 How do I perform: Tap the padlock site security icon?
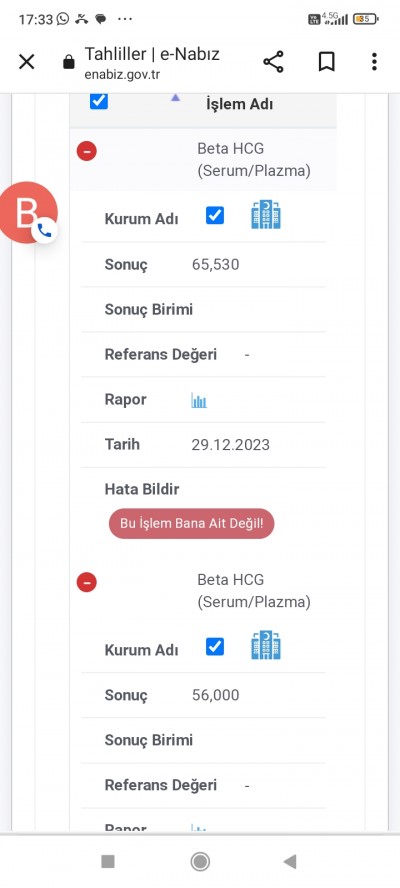coord(69,62)
